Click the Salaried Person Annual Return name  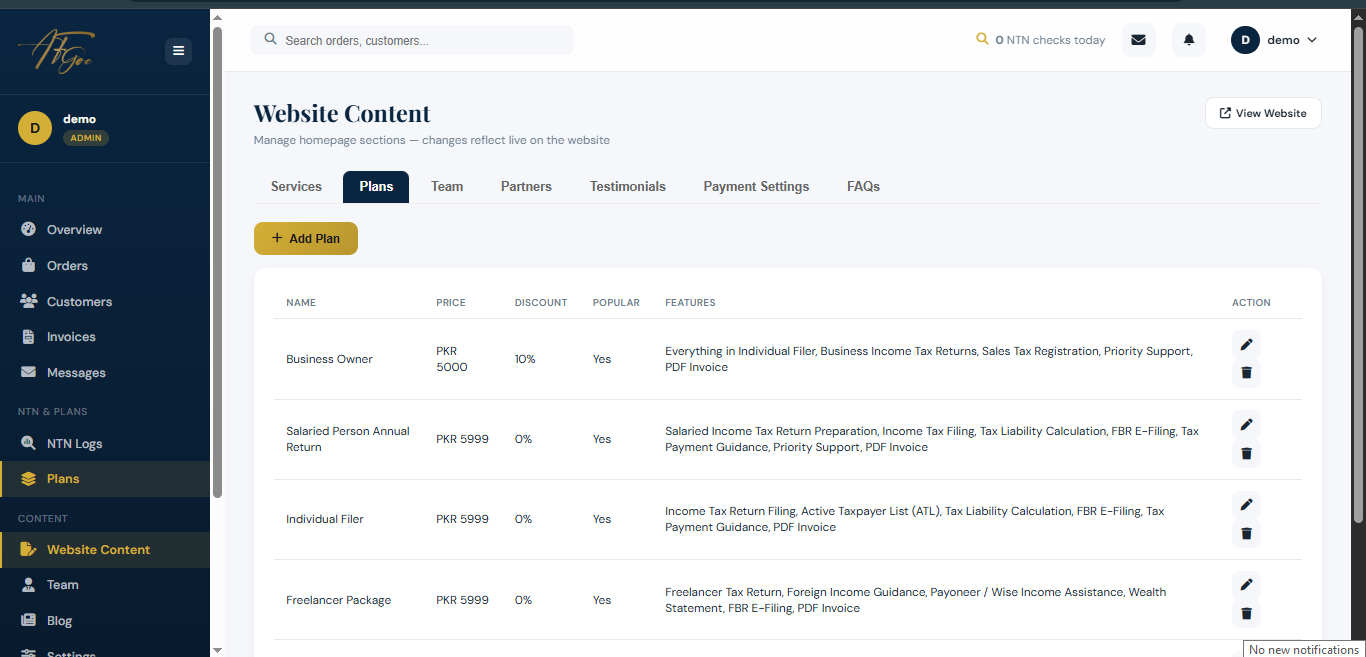click(x=348, y=439)
